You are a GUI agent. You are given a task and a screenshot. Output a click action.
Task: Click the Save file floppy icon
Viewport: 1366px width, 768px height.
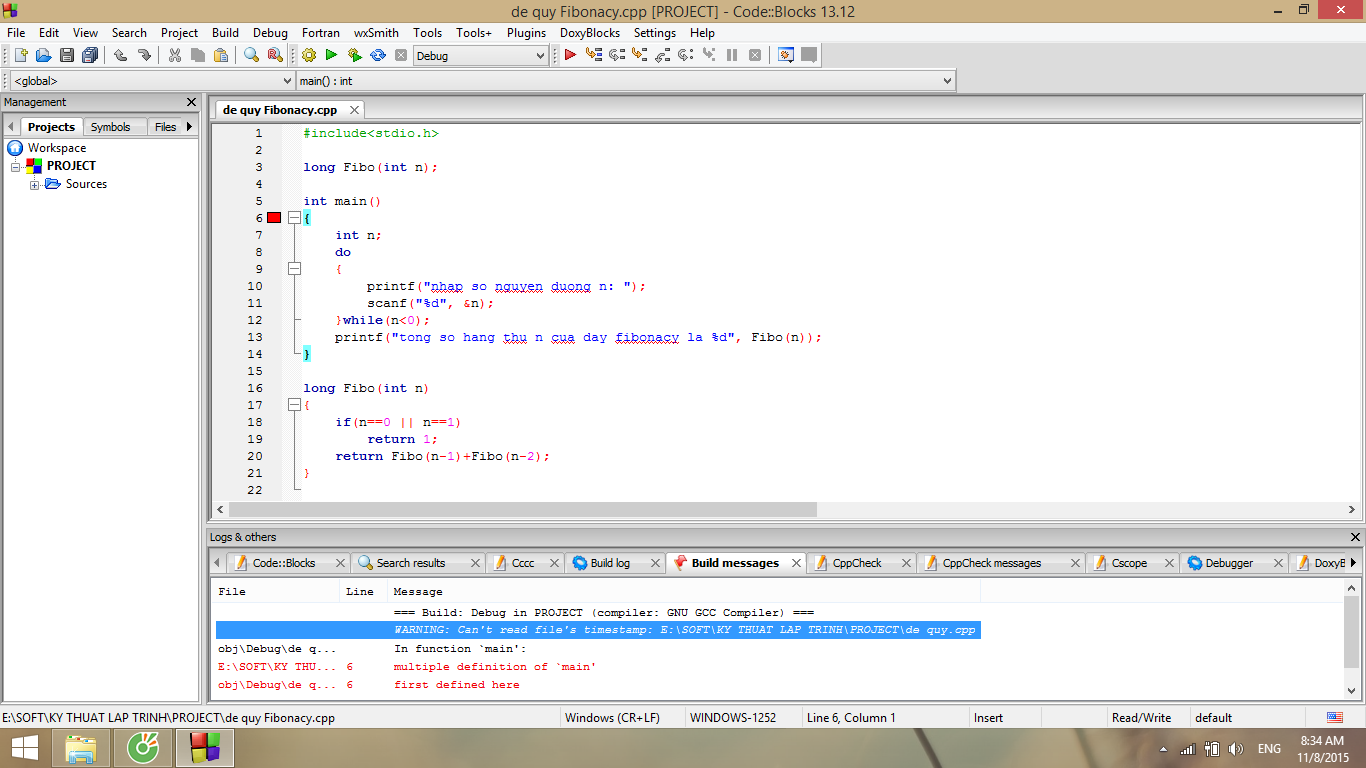click(x=67, y=56)
